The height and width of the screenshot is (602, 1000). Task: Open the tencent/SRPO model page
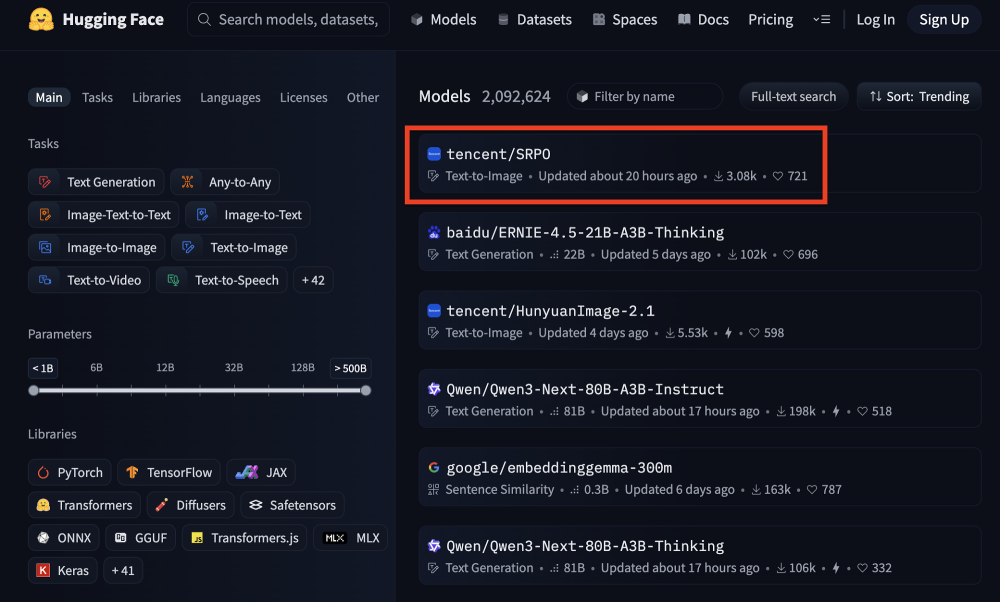(x=498, y=154)
